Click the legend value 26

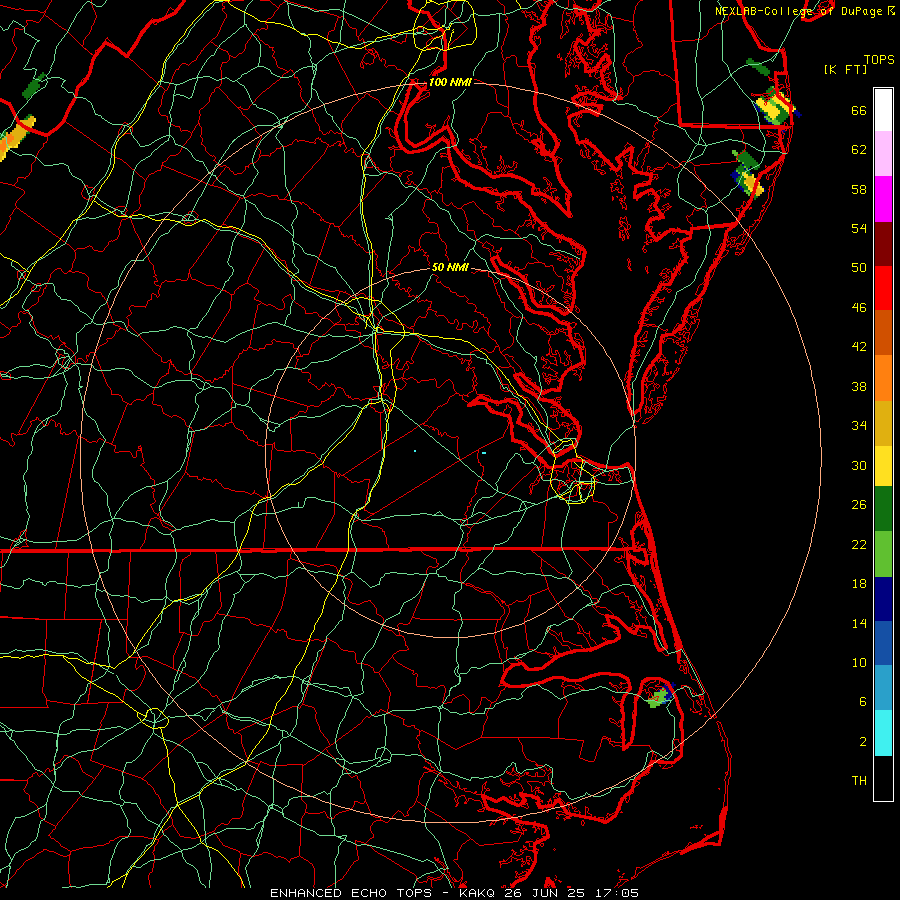tap(859, 505)
